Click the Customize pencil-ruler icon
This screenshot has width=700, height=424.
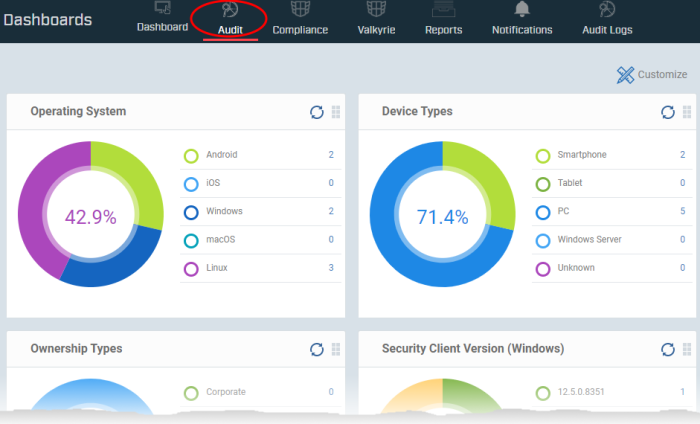(x=625, y=75)
